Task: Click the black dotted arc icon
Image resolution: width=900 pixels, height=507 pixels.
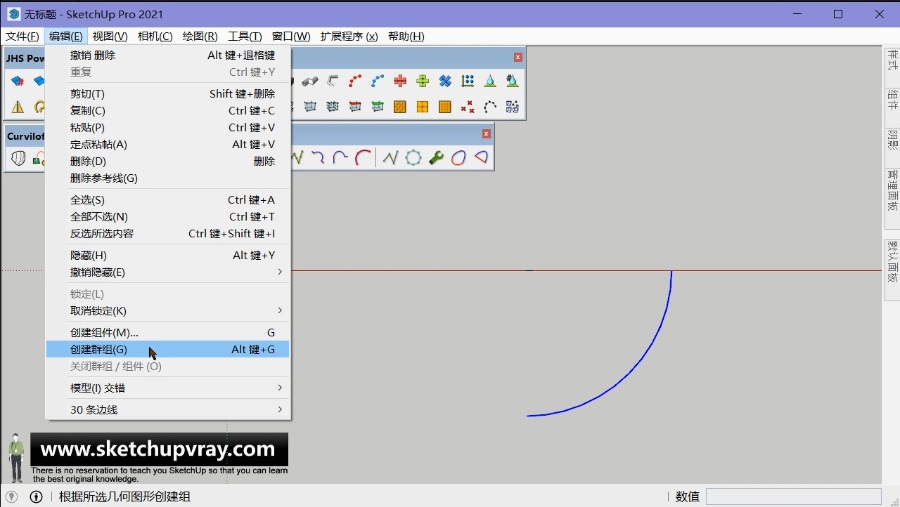Action: [490, 106]
